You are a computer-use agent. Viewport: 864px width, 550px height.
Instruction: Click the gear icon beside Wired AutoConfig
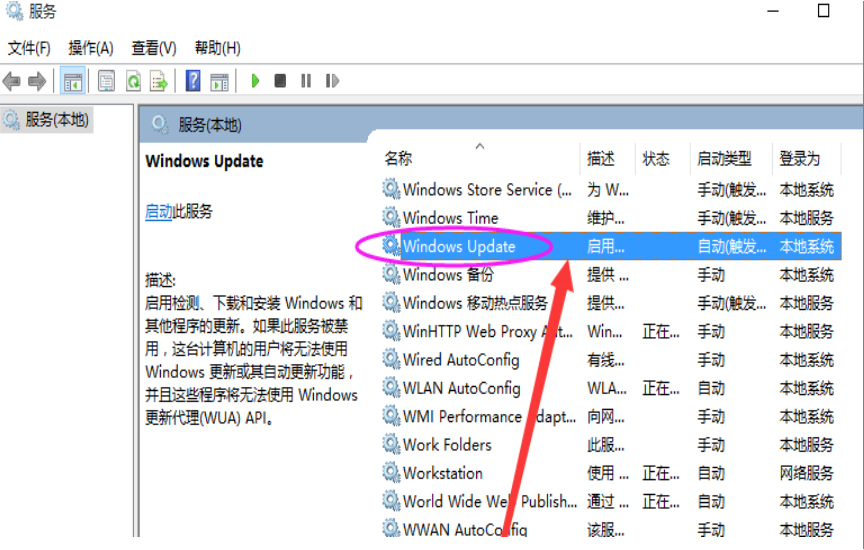point(391,359)
